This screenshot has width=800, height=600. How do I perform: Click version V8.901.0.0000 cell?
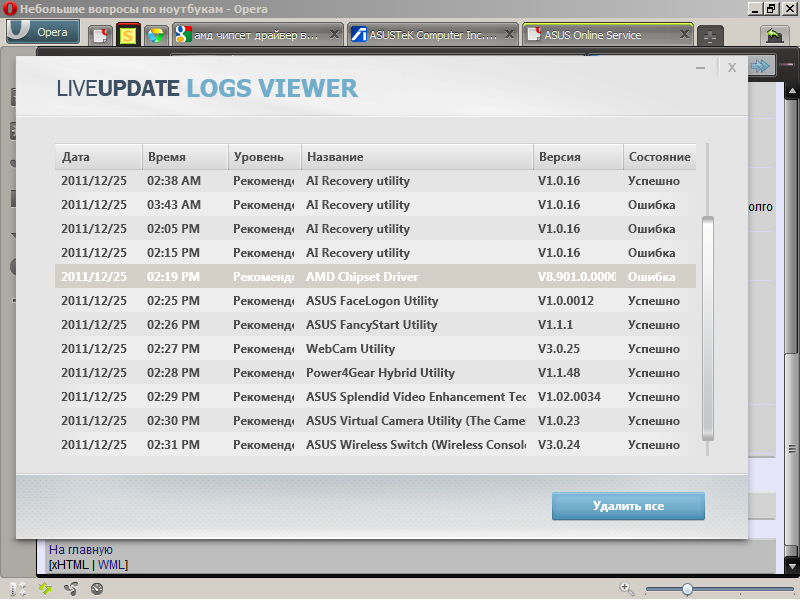pos(577,277)
